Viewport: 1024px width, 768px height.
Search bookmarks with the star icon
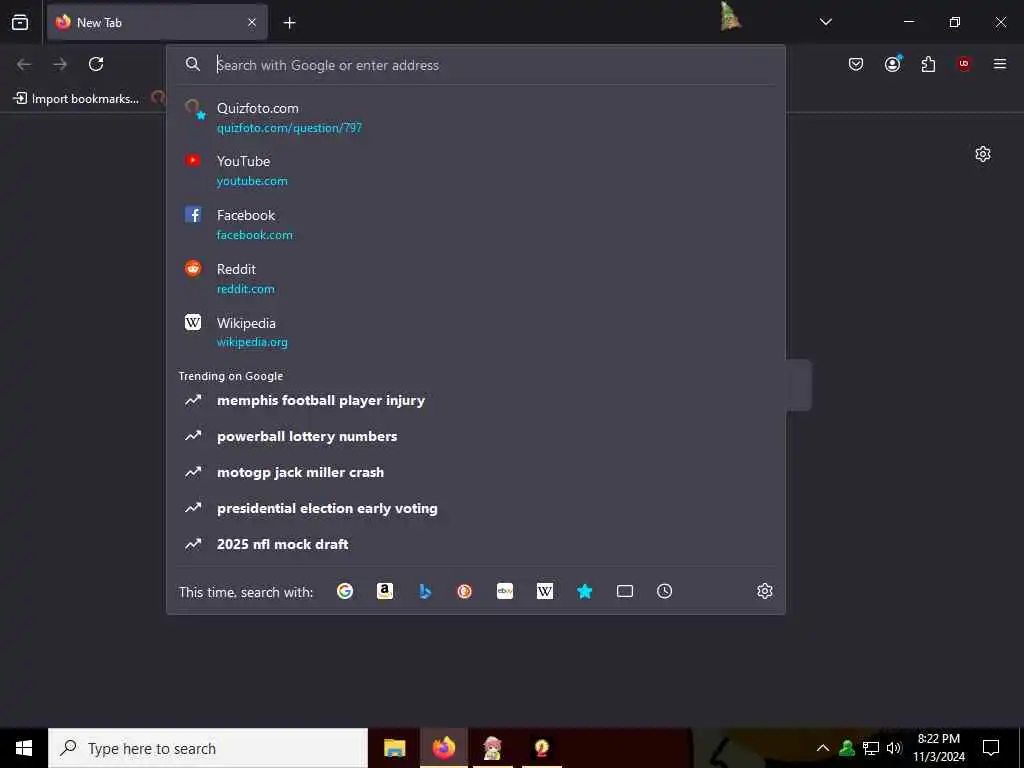(584, 591)
